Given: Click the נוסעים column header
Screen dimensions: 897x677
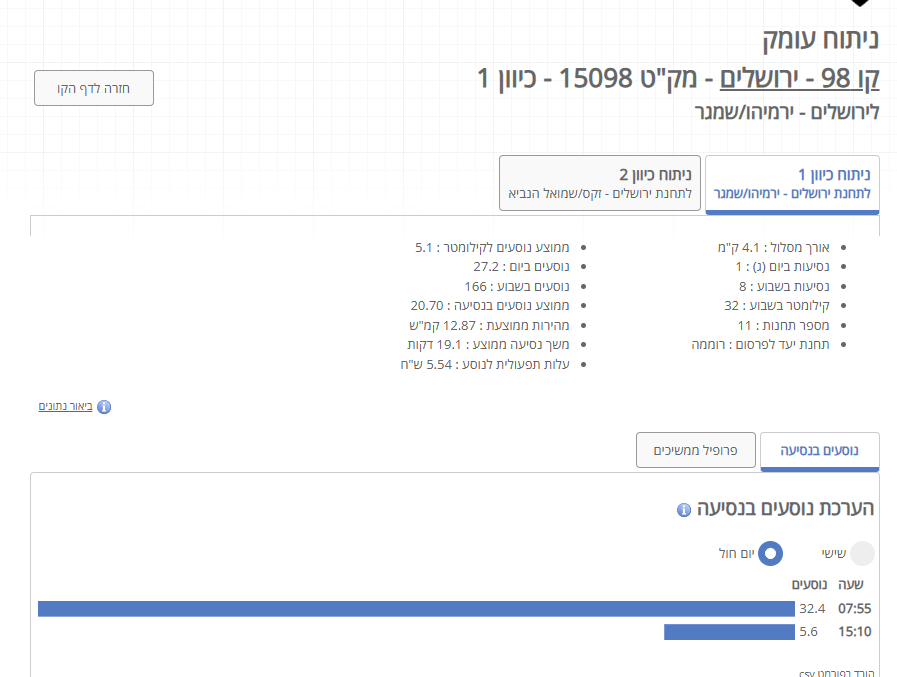Looking at the screenshot, I should coord(809,584).
